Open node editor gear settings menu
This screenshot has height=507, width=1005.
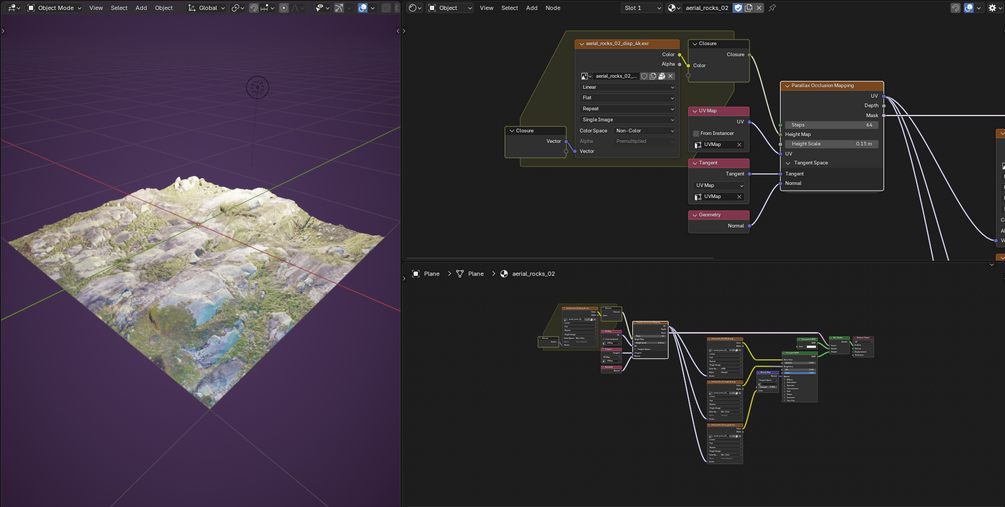click(997, 8)
